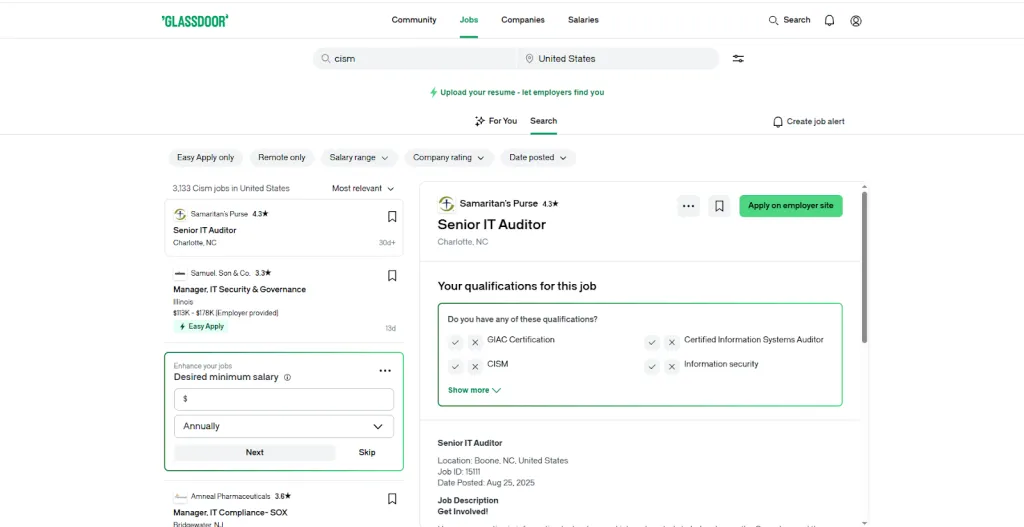
Task: Open the user profile icon
Action: tap(856, 20)
